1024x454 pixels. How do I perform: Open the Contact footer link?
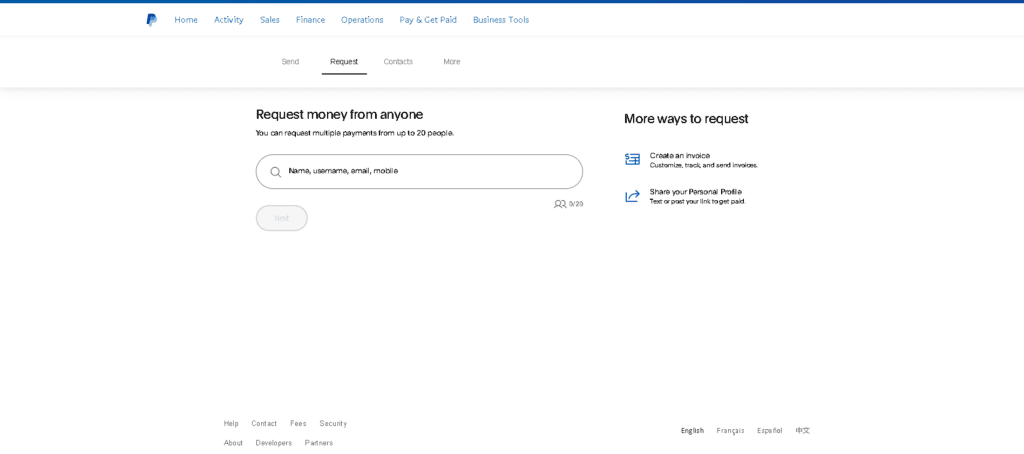[264, 423]
